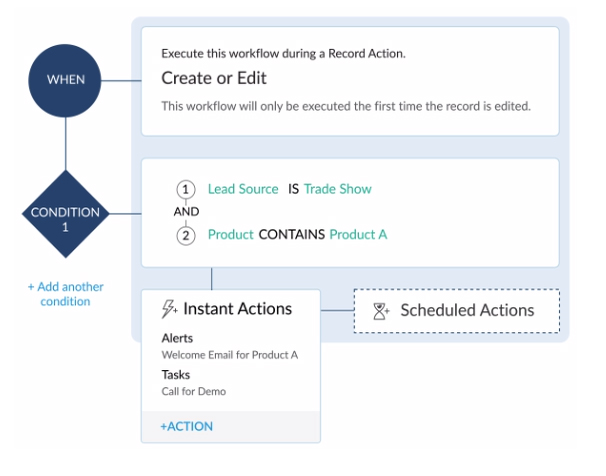Click the Instant Actions heading
Image resolution: width=606 pixels, height=476 pixels.
[237, 309]
